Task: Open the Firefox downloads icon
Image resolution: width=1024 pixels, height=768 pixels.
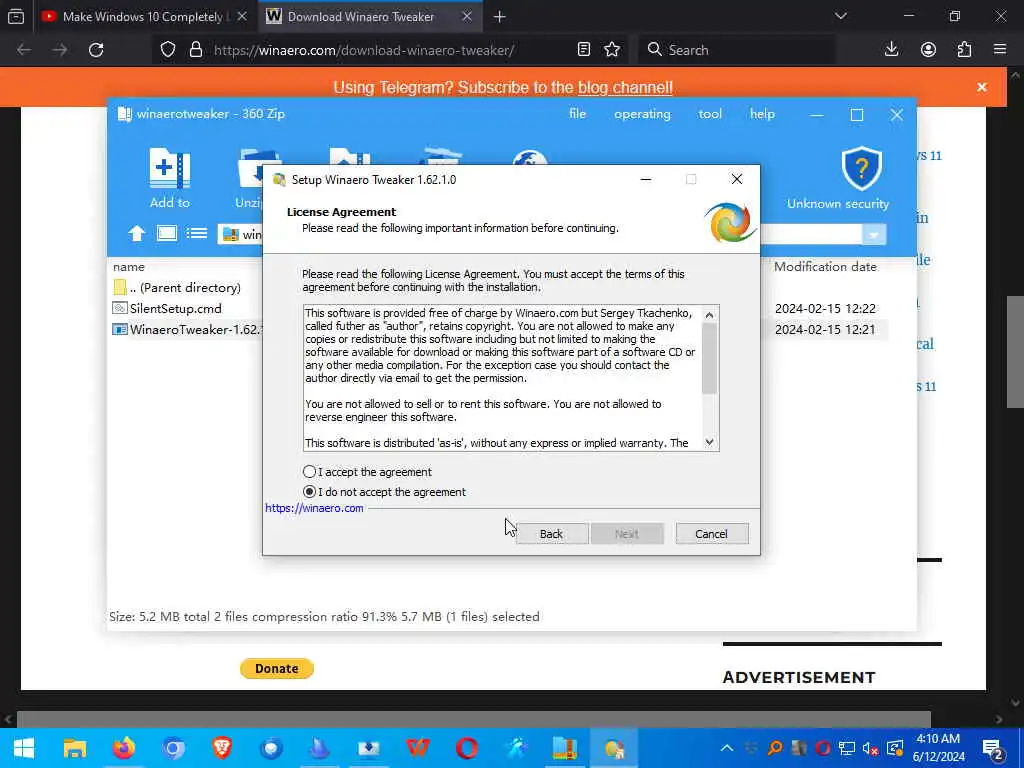Action: (x=891, y=50)
